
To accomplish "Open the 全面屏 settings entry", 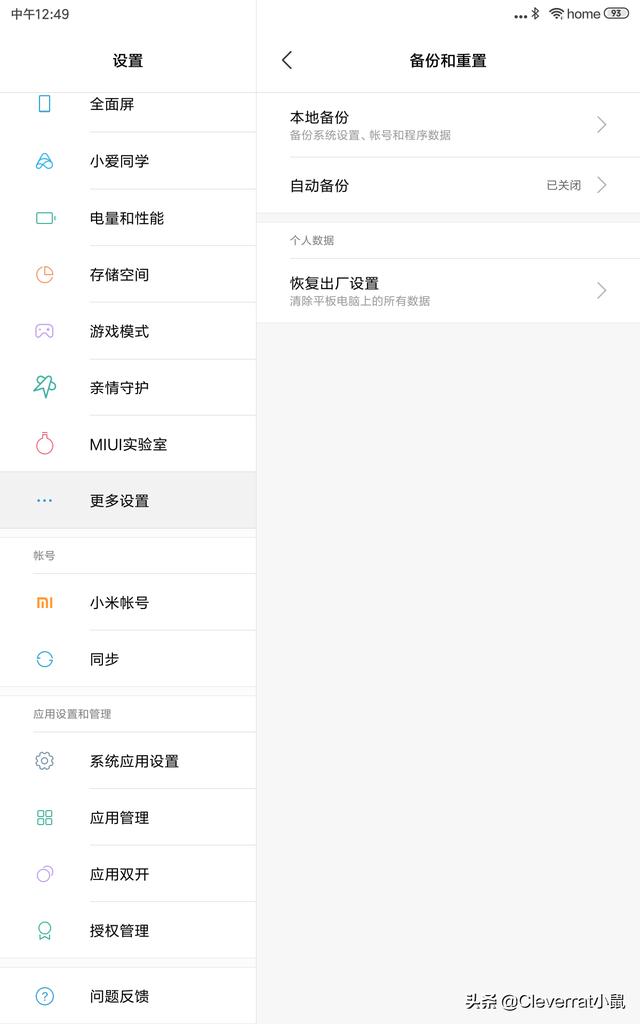I will (x=128, y=104).
